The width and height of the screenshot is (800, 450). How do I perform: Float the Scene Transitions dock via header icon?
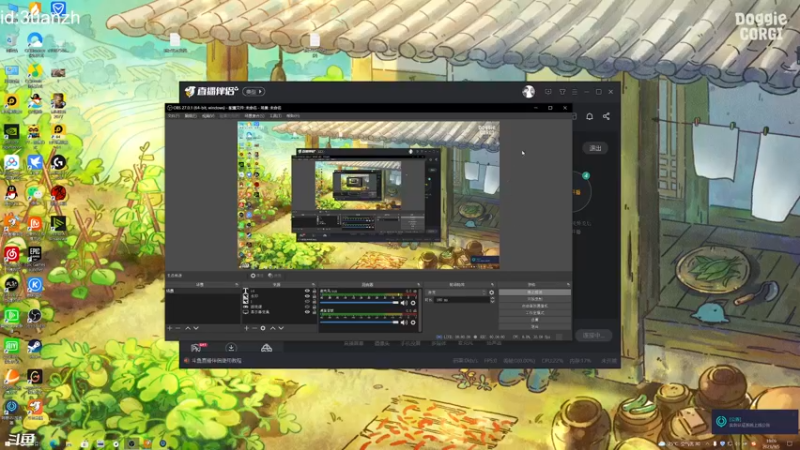click(x=492, y=285)
